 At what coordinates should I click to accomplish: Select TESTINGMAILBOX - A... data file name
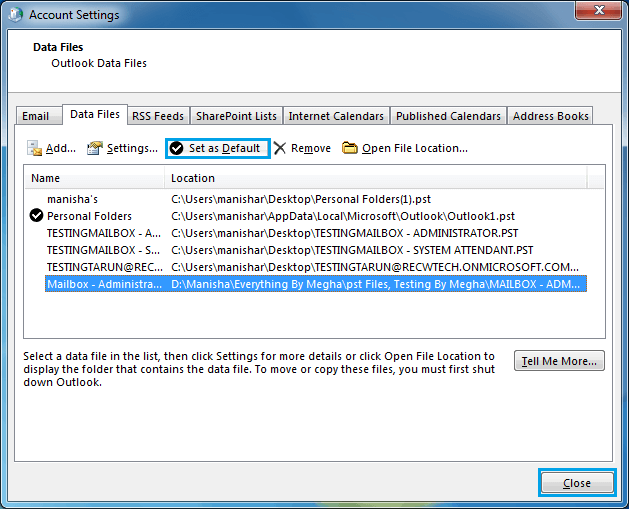tap(103, 233)
